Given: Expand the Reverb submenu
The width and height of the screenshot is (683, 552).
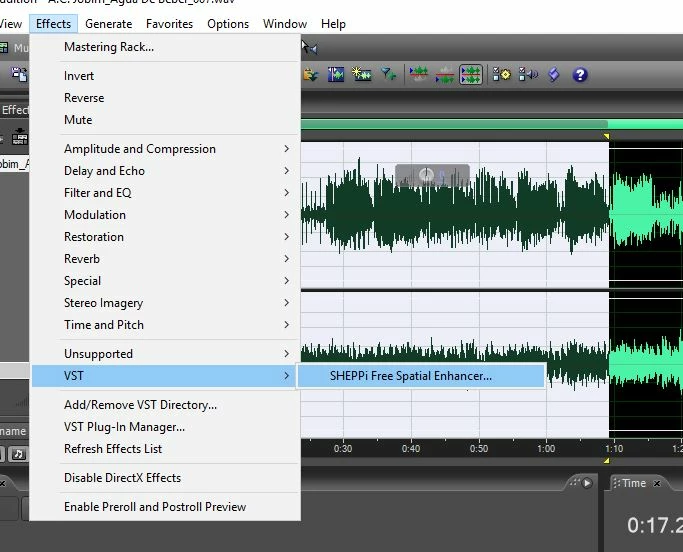Looking at the screenshot, I should click(166, 259).
